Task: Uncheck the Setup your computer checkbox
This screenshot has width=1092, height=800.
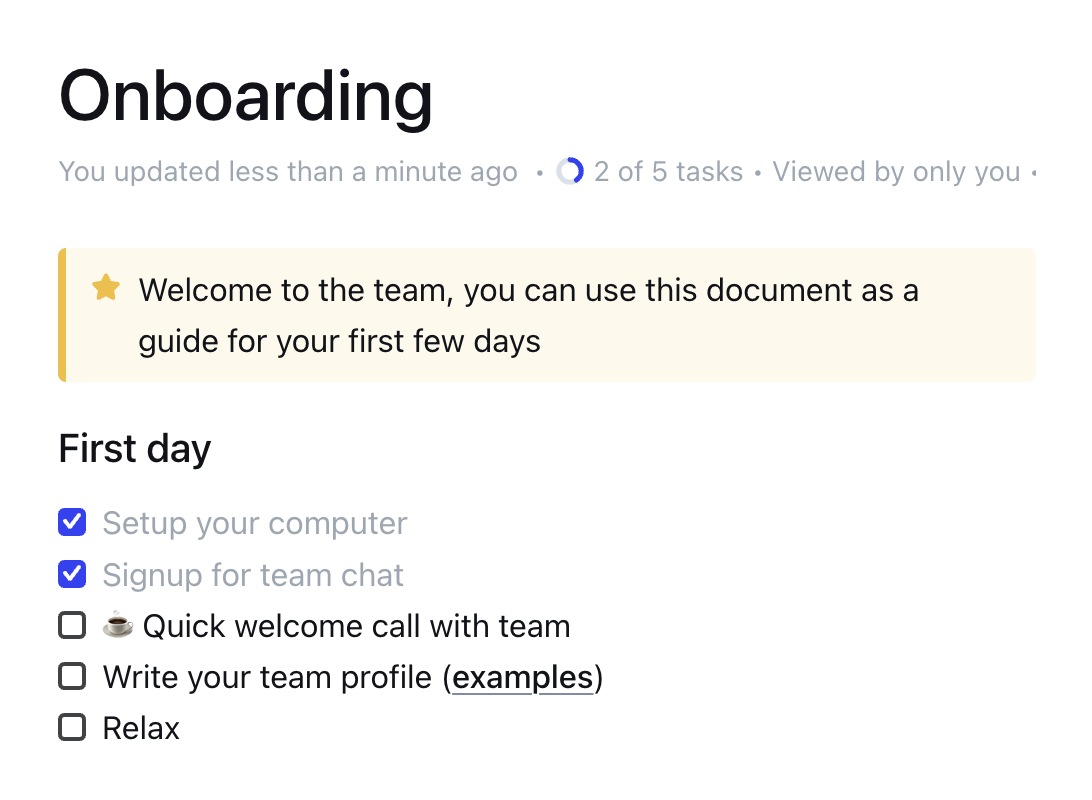Action: [x=72, y=522]
